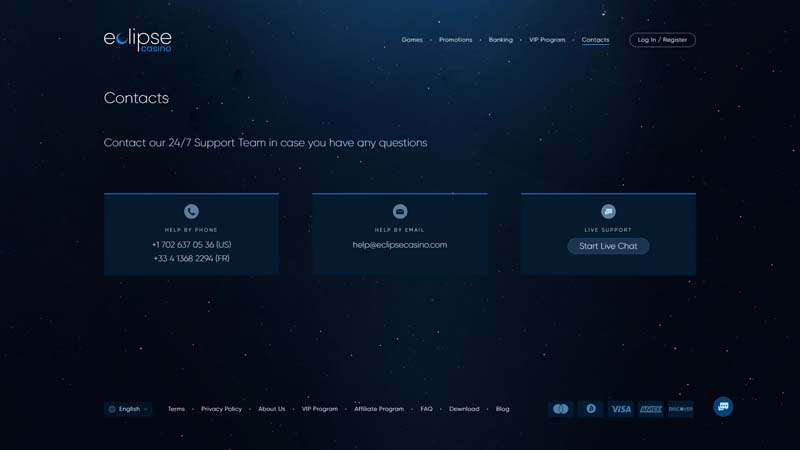Click the phone icon in Help by Phone card
Viewport: 800px width, 450px height.
(191, 211)
